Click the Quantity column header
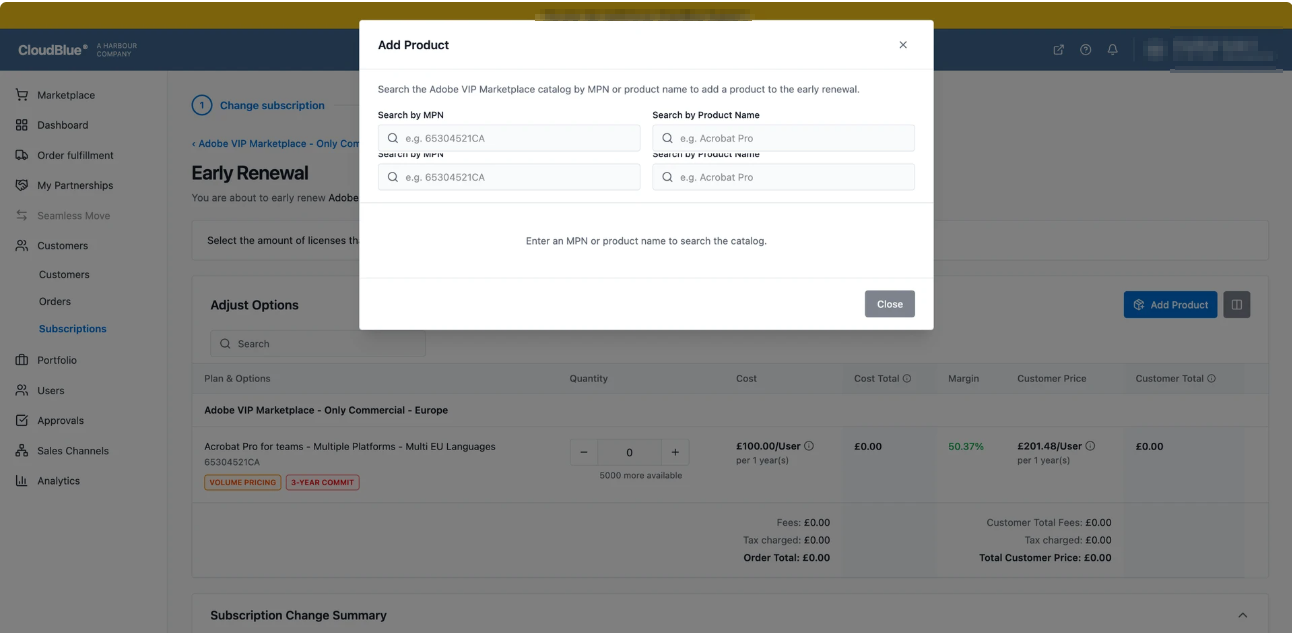This screenshot has width=1292, height=633. coord(589,379)
